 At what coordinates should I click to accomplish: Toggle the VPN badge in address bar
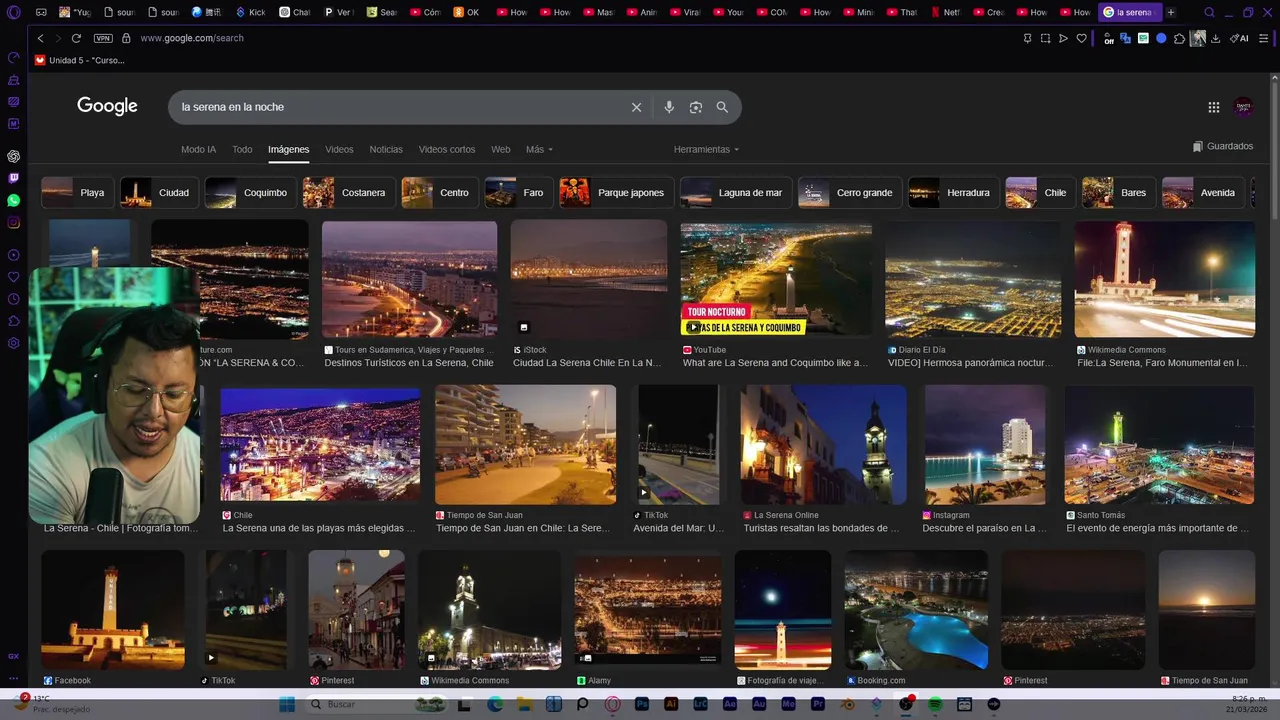[x=103, y=38]
